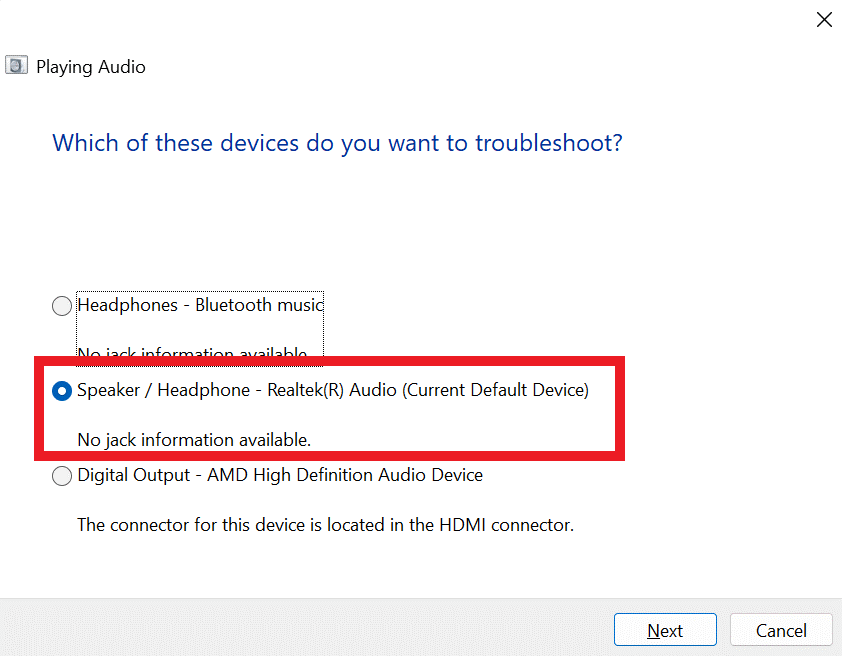This screenshot has width=842, height=656.
Task: Choose the Speaker / Headphone Realtek radio button
Action: (62, 391)
